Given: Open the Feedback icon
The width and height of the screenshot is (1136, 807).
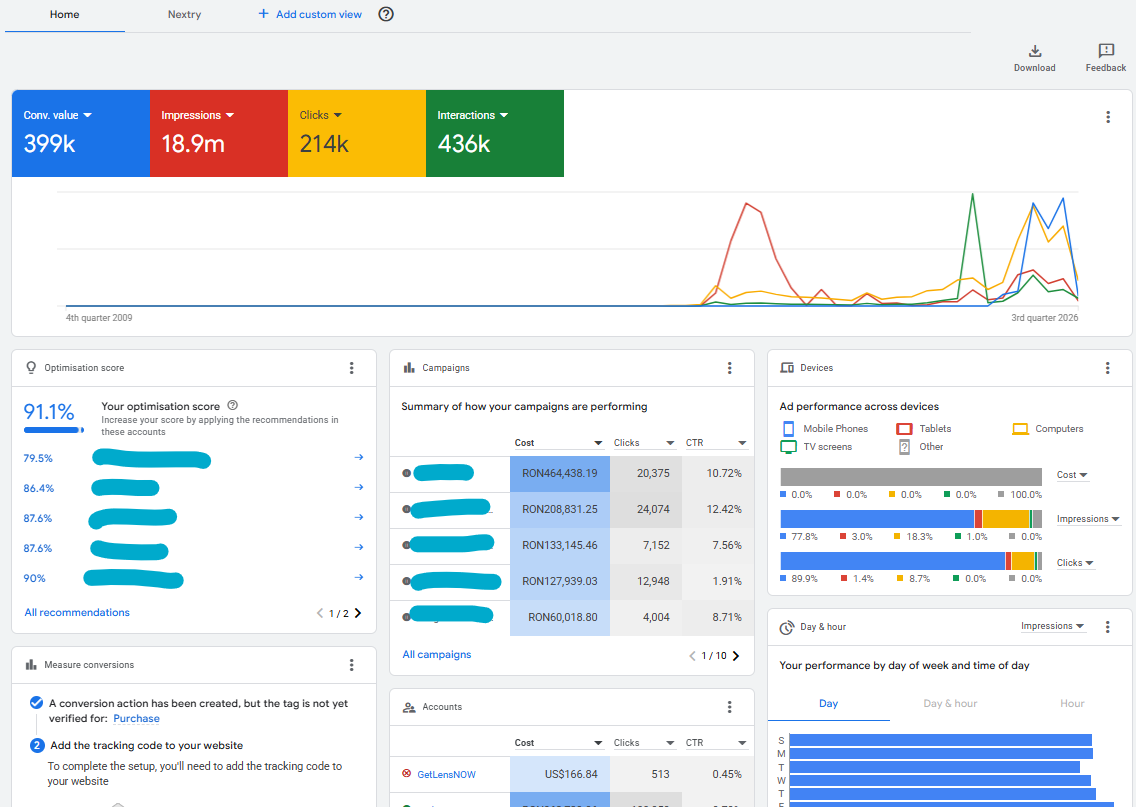Looking at the screenshot, I should point(1106,51).
